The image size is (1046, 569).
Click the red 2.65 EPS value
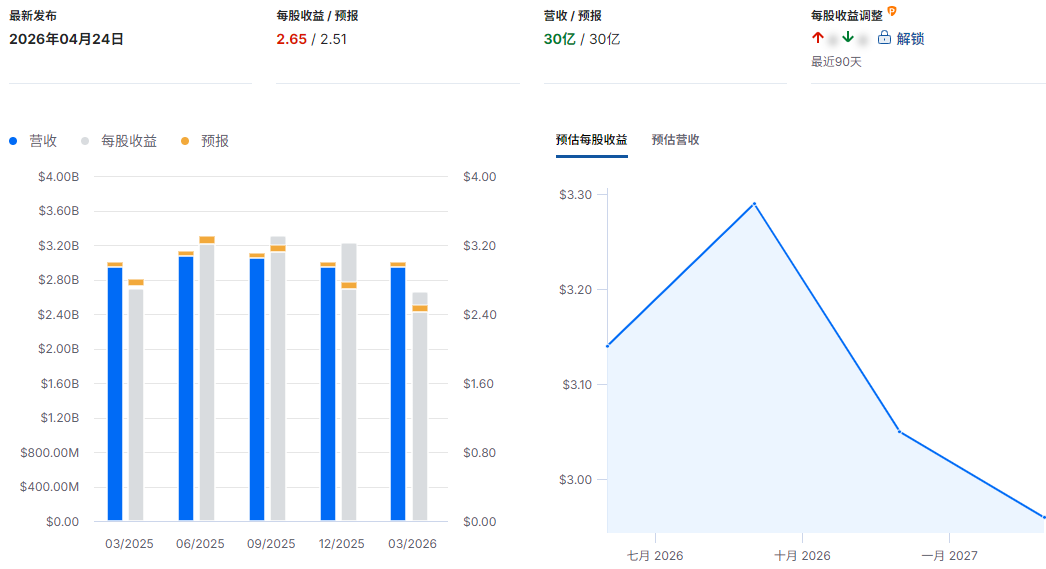point(292,39)
